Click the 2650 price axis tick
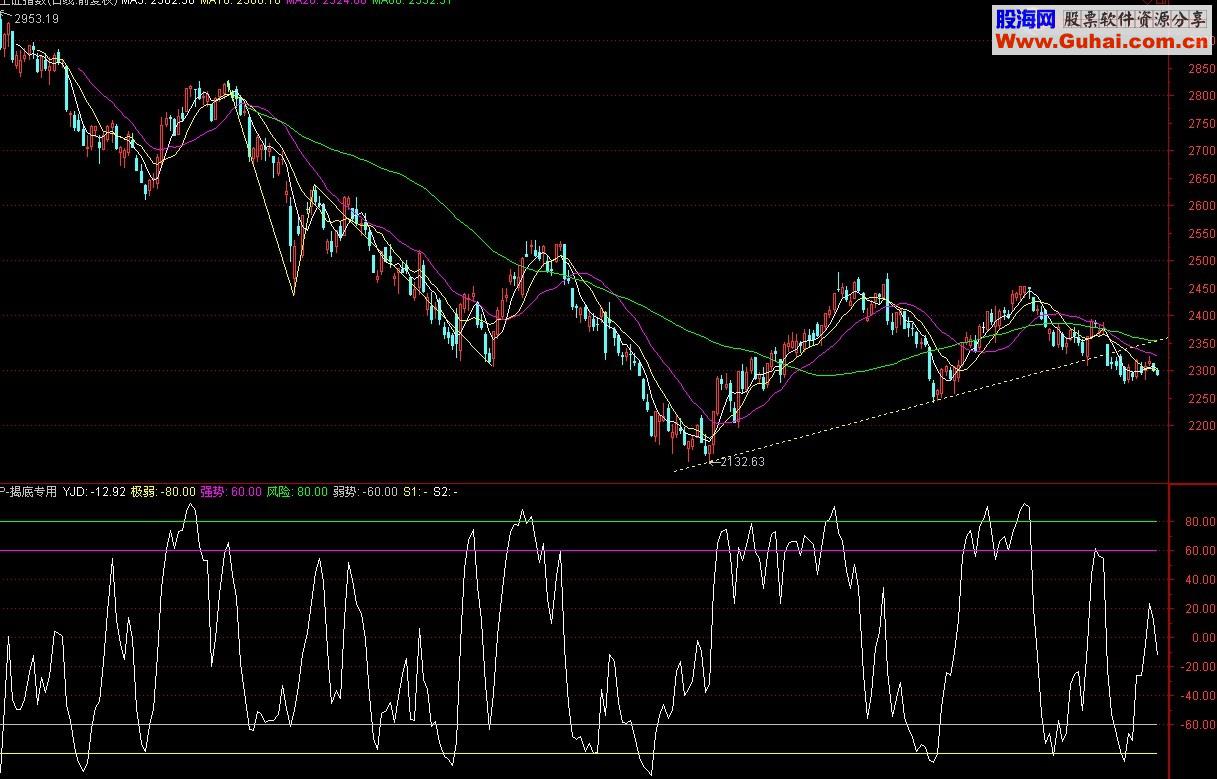The image size is (1217, 779). 1200,179
